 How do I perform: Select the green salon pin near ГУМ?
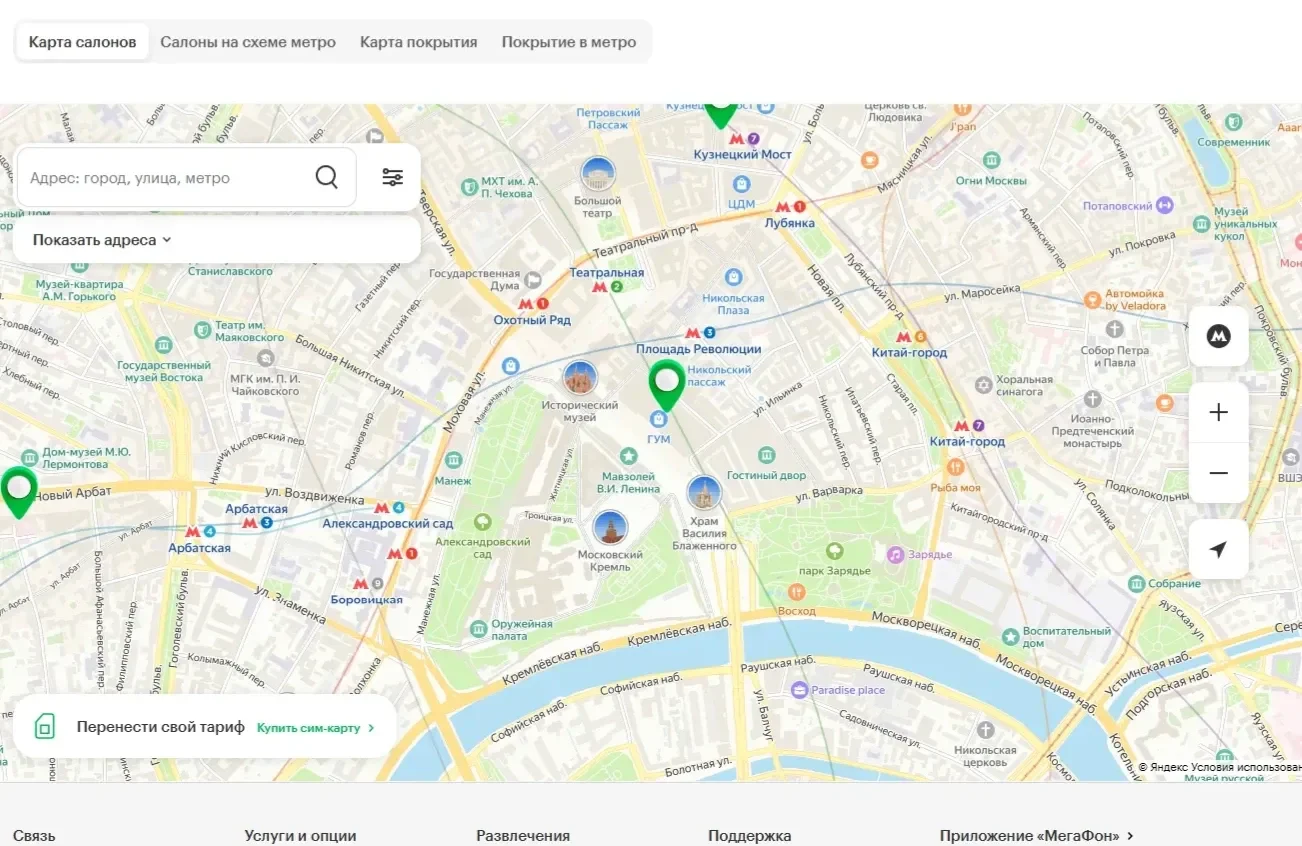click(666, 385)
